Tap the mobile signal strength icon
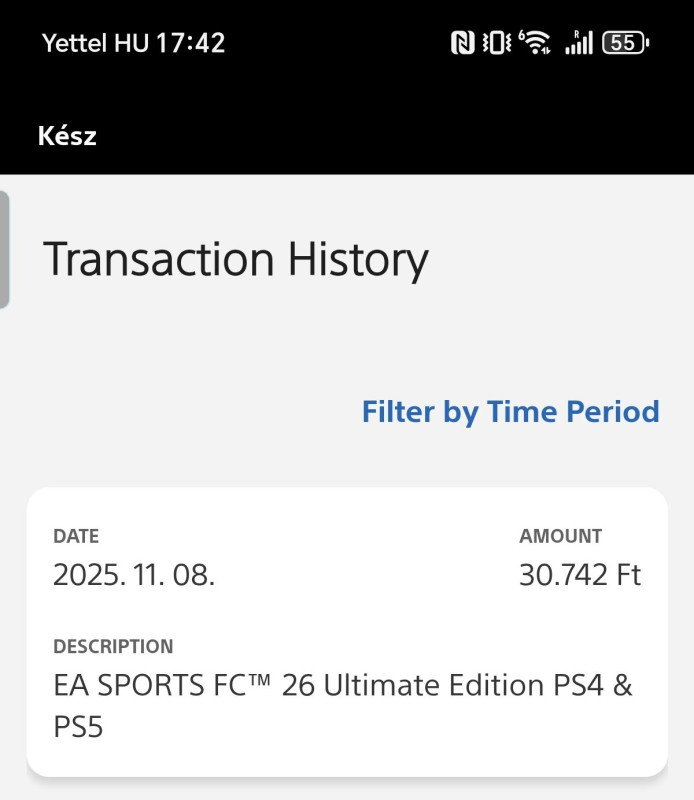The height and width of the screenshot is (800, 694). point(579,42)
